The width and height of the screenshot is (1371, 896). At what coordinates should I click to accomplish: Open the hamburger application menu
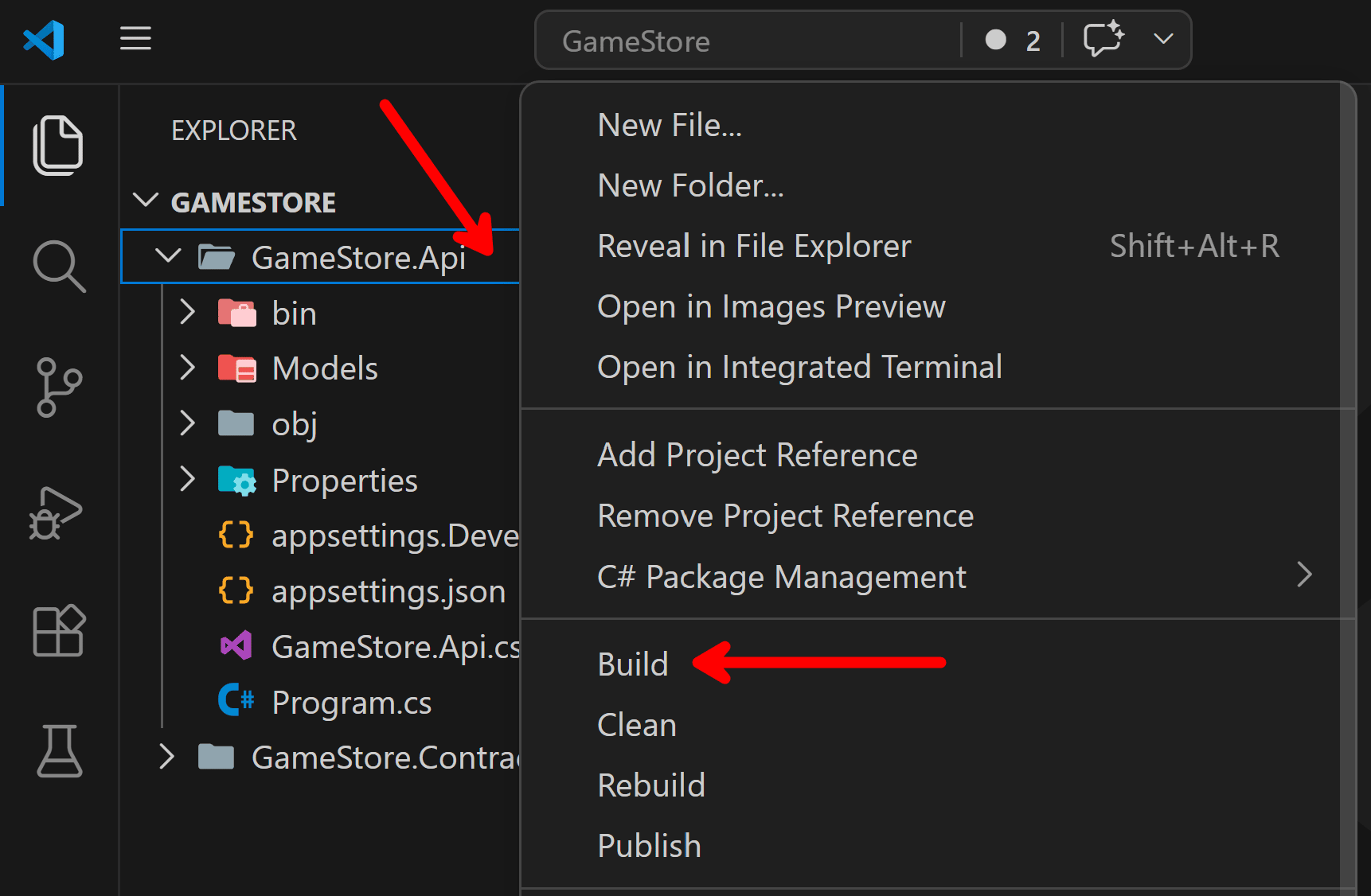tap(135, 38)
